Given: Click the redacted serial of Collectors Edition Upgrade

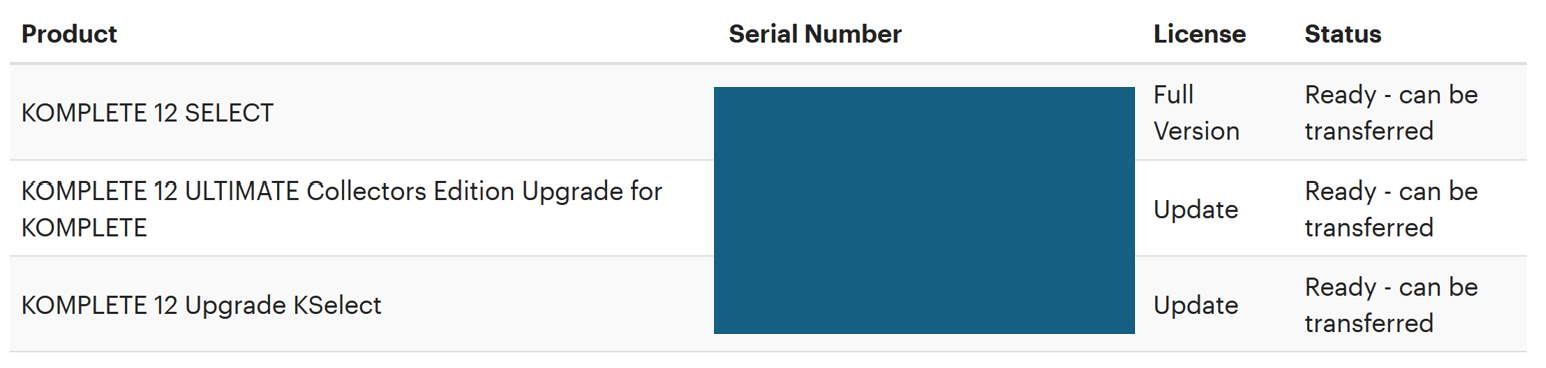Looking at the screenshot, I should pyautogui.click(x=924, y=208).
